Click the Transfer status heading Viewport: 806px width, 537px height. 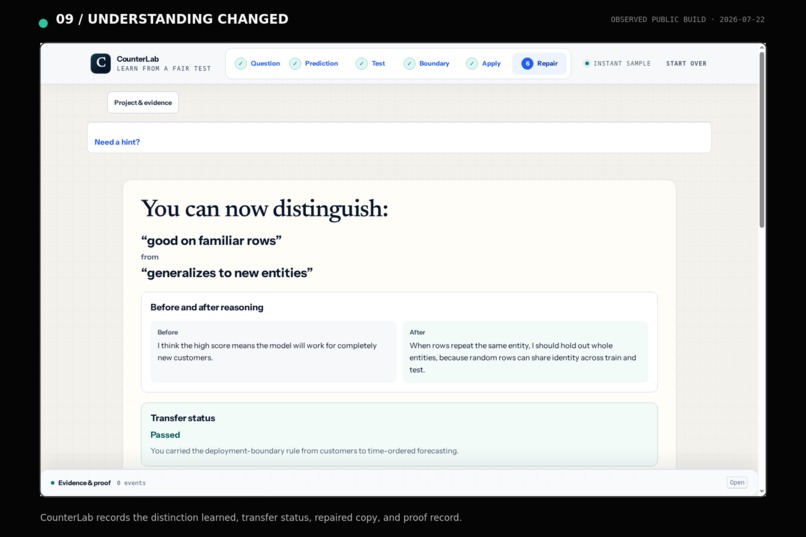[183, 418]
